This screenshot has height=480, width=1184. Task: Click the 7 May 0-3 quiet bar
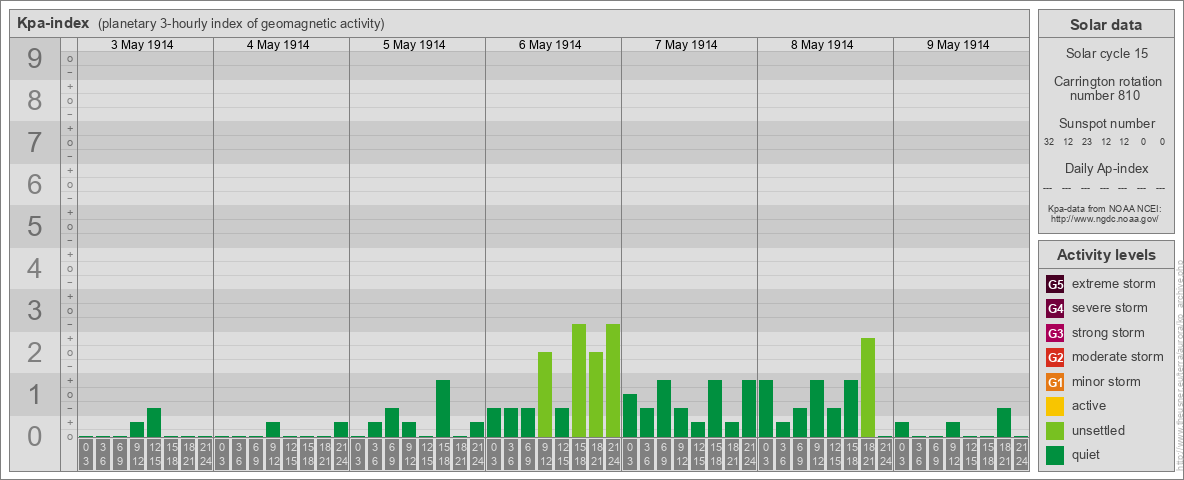pyautogui.click(x=631, y=416)
